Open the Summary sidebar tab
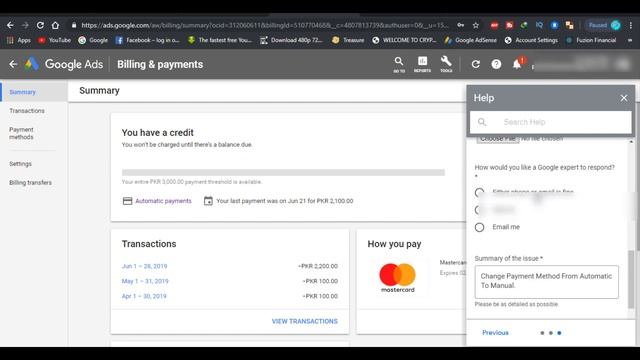The height and width of the screenshot is (360, 640). [34, 92]
